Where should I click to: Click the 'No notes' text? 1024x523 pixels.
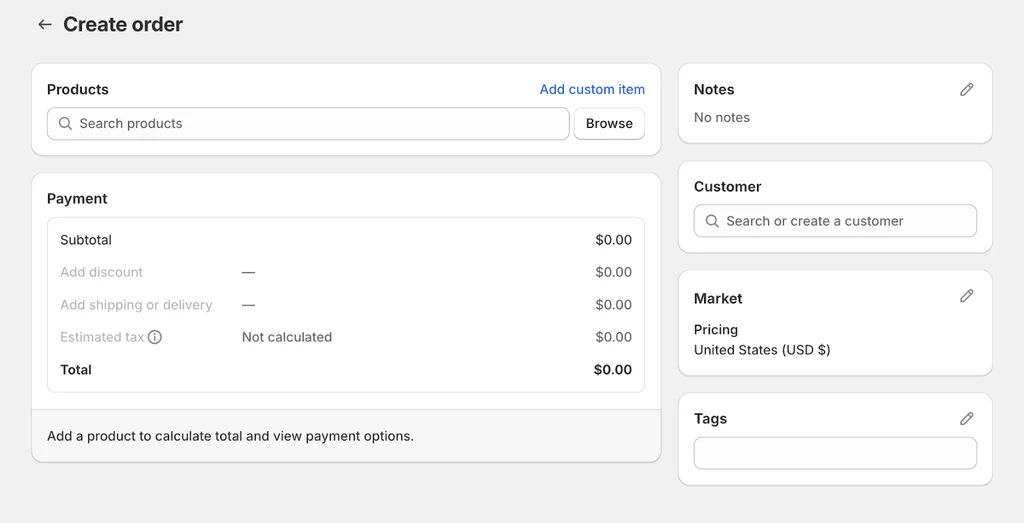722,118
